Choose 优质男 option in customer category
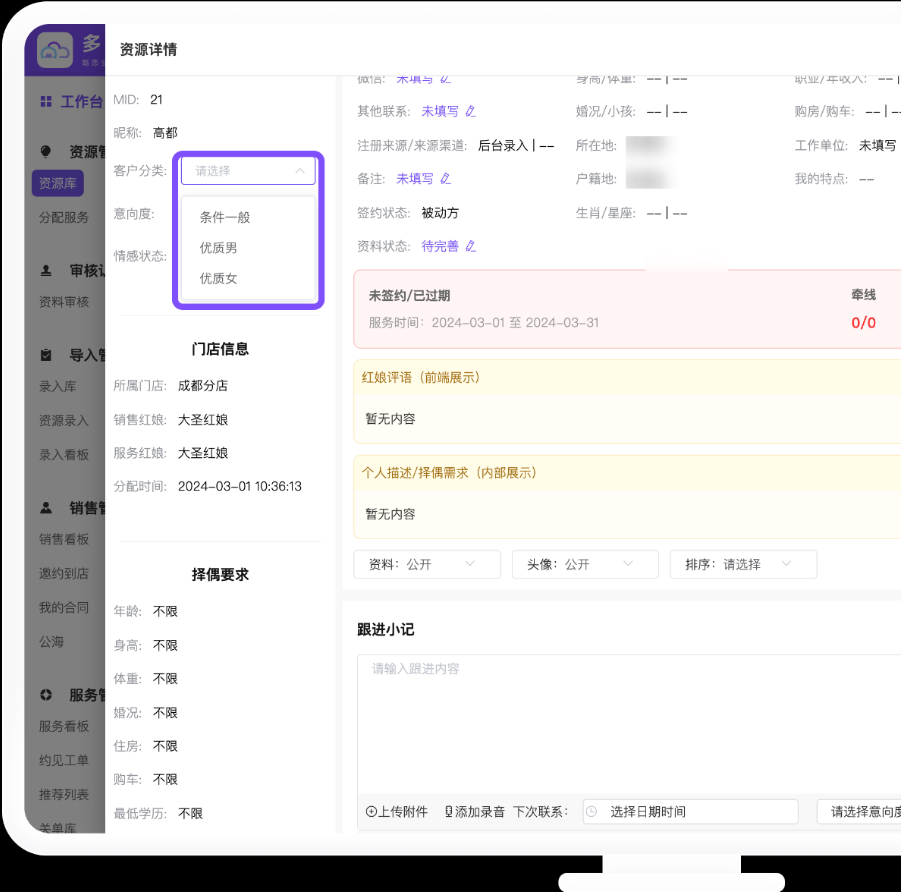This screenshot has width=902, height=892. pyautogui.click(x=219, y=248)
